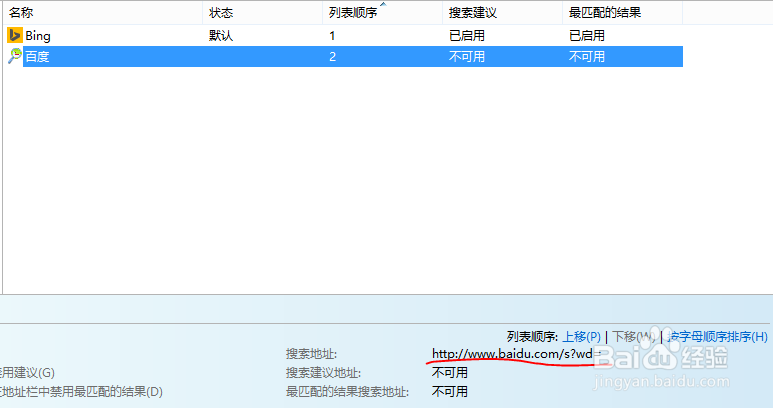
Task: Click the 下移(W) move down link
Action: click(x=634, y=337)
